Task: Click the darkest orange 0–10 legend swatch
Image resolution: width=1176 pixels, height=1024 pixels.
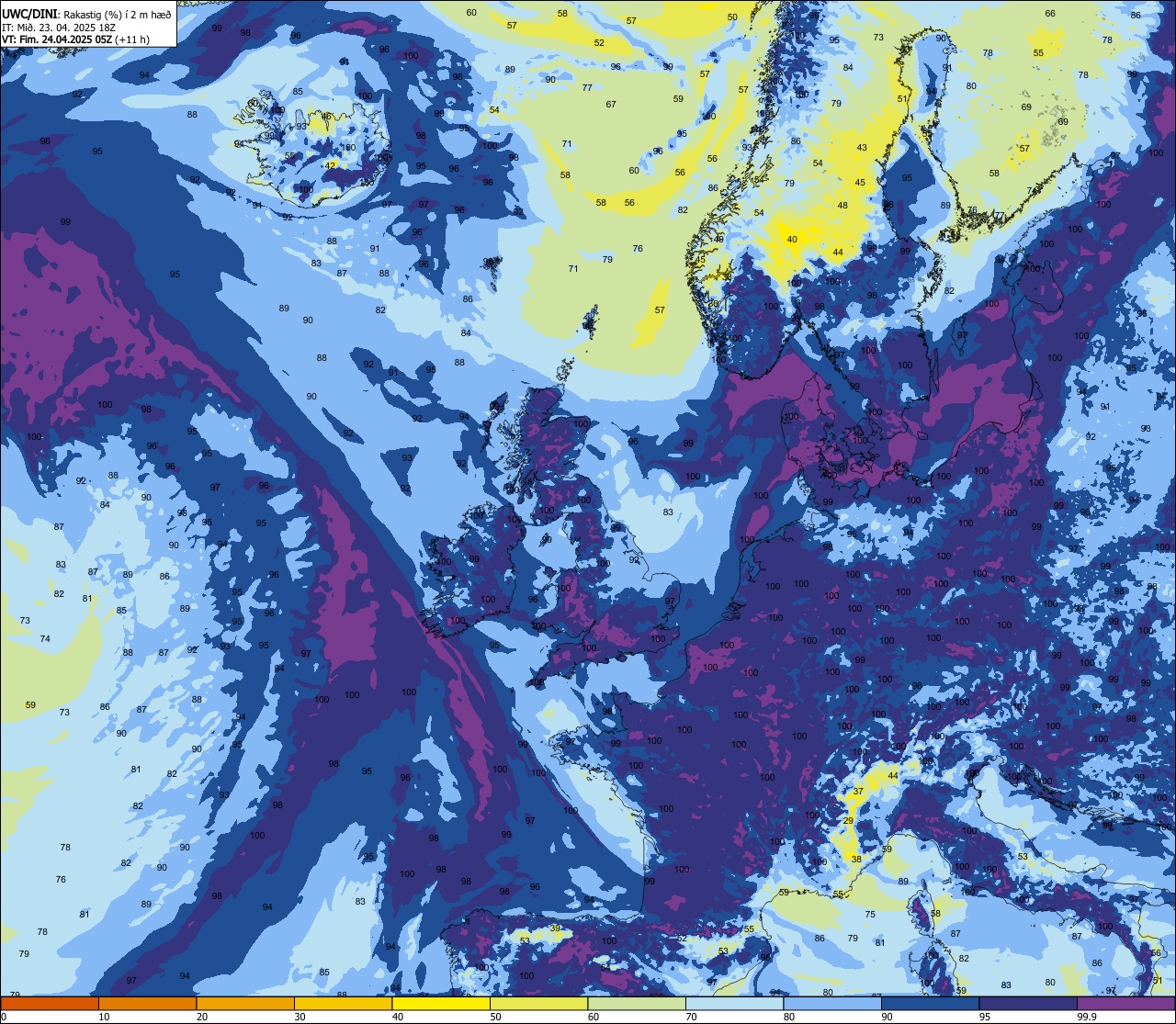Action: pyautogui.click(x=50, y=1003)
